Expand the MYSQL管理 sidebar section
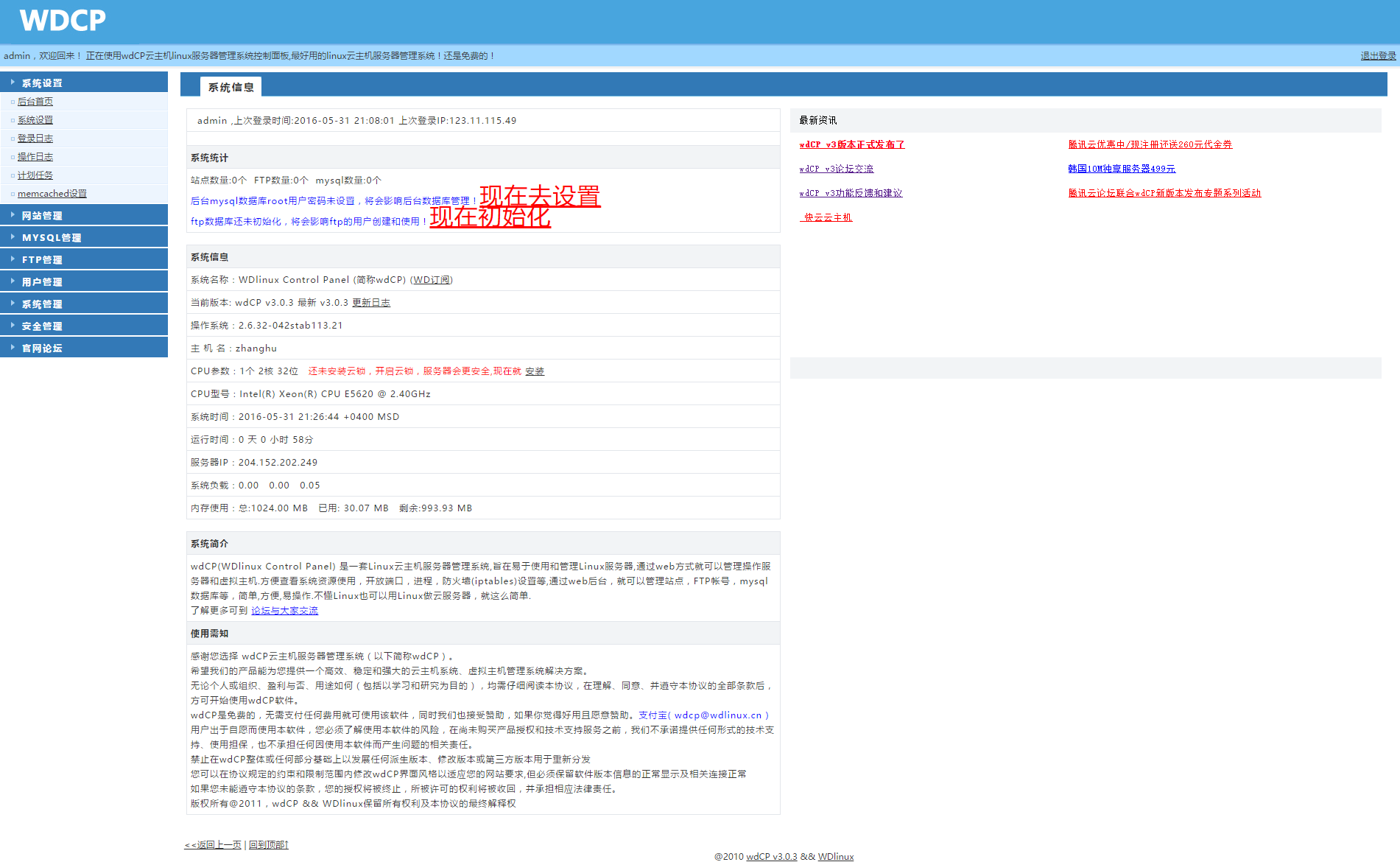Screen dimensions: 1400x862 [52, 238]
